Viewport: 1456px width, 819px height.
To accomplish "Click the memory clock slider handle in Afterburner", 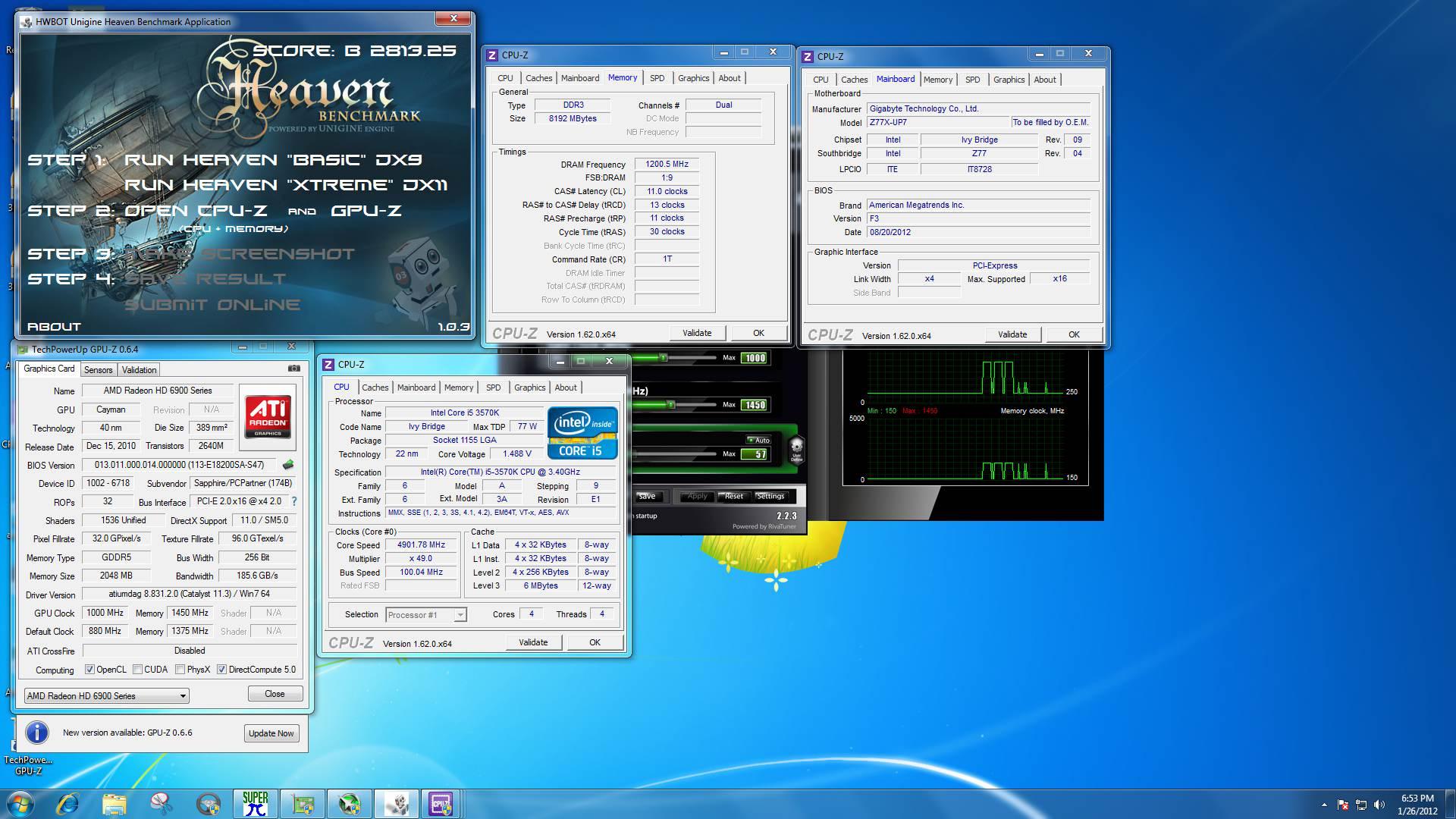I will pos(671,404).
